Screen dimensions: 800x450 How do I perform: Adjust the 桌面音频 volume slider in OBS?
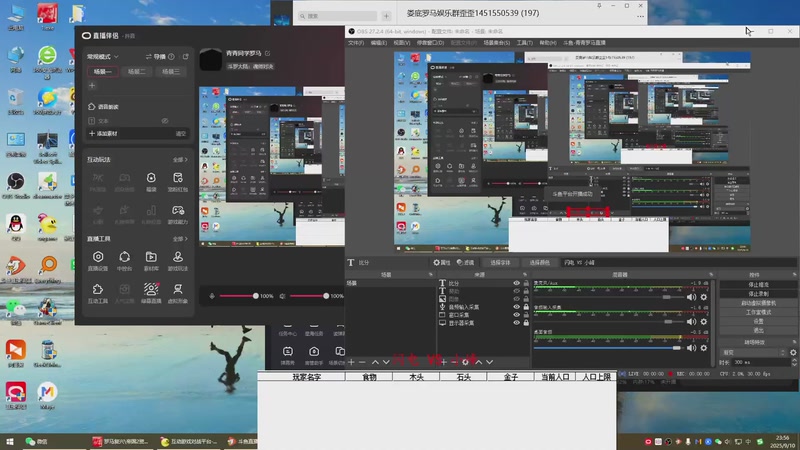pos(608,348)
